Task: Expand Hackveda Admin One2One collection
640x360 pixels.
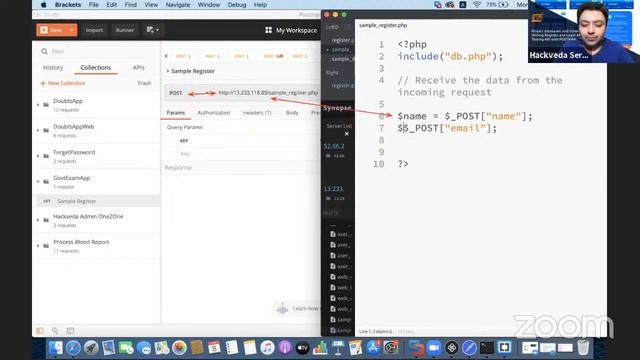Action: point(38,220)
